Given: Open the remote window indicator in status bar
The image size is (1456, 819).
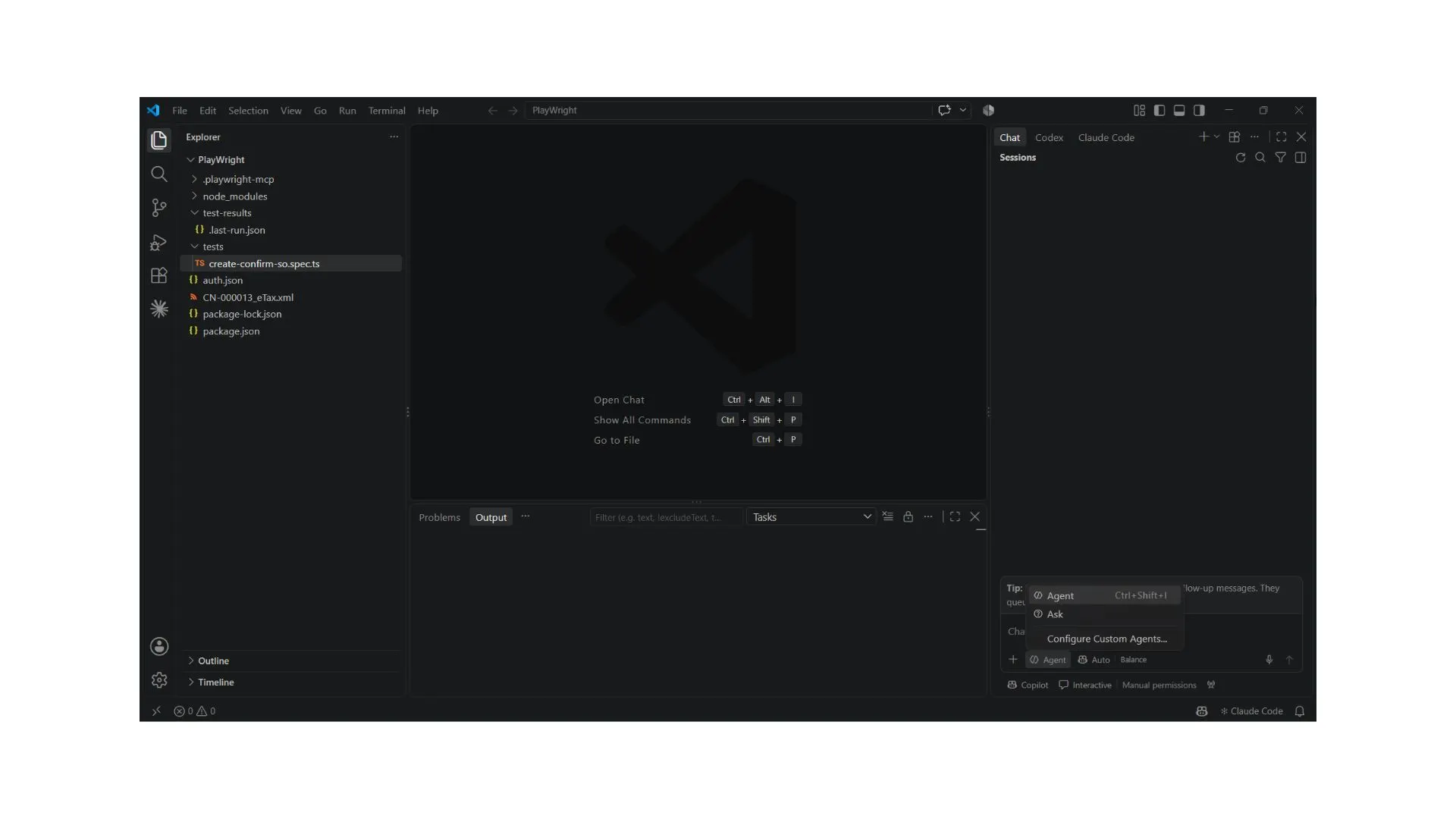Looking at the screenshot, I should coord(156,711).
